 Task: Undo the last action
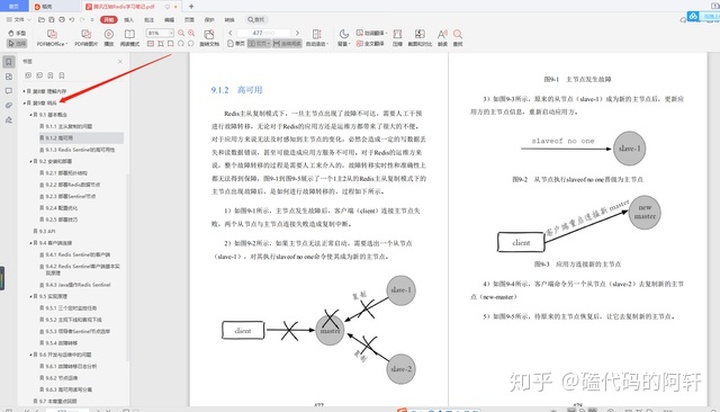click(x=72, y=20)
